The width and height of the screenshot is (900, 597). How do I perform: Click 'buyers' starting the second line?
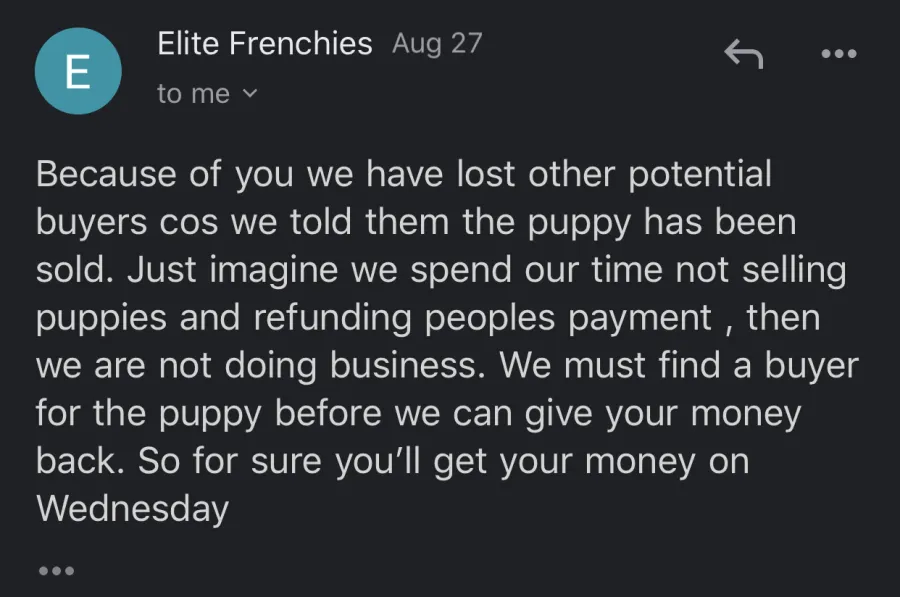(92, 222)
